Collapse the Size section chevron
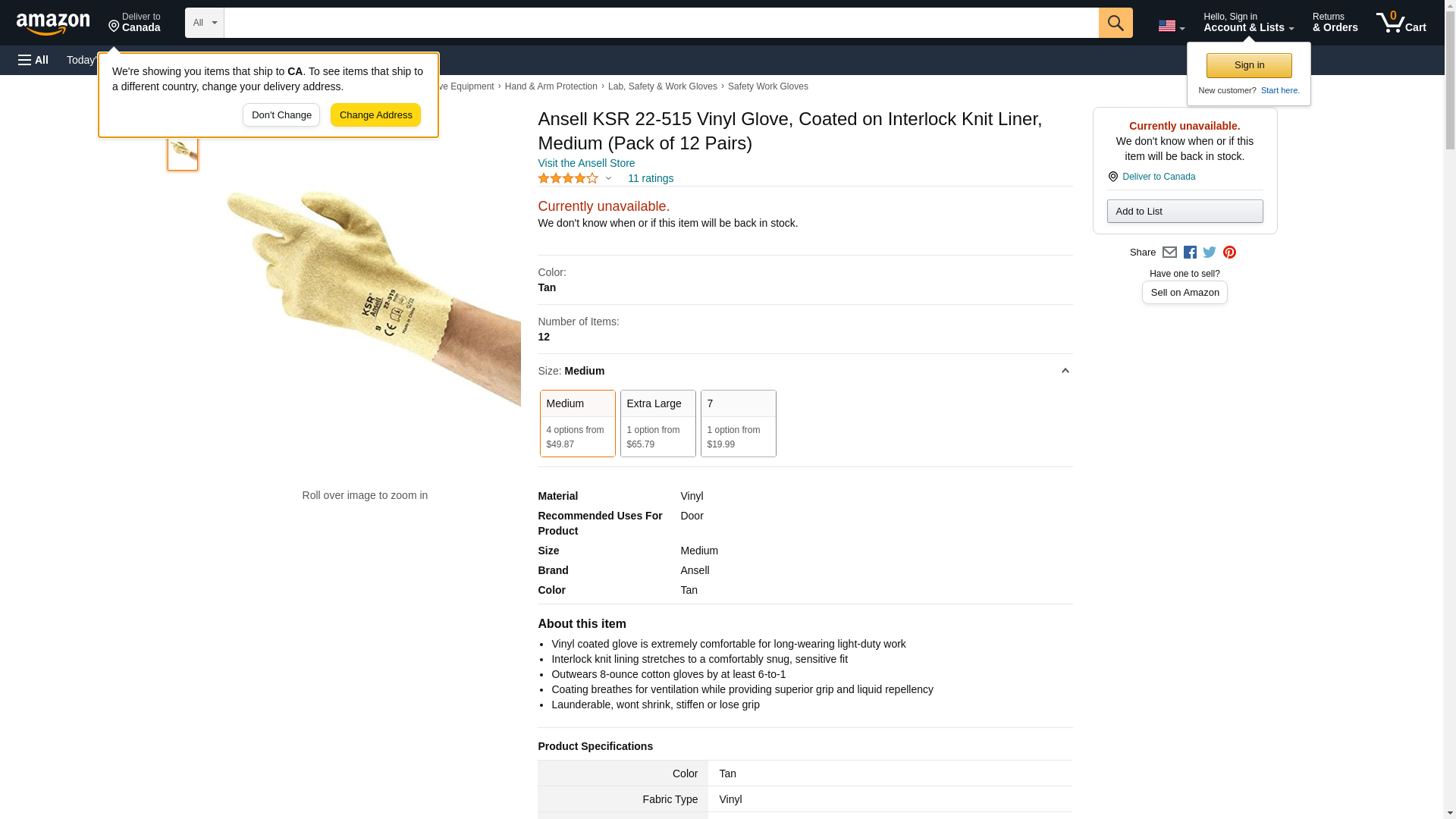 tap(1065, 371)
